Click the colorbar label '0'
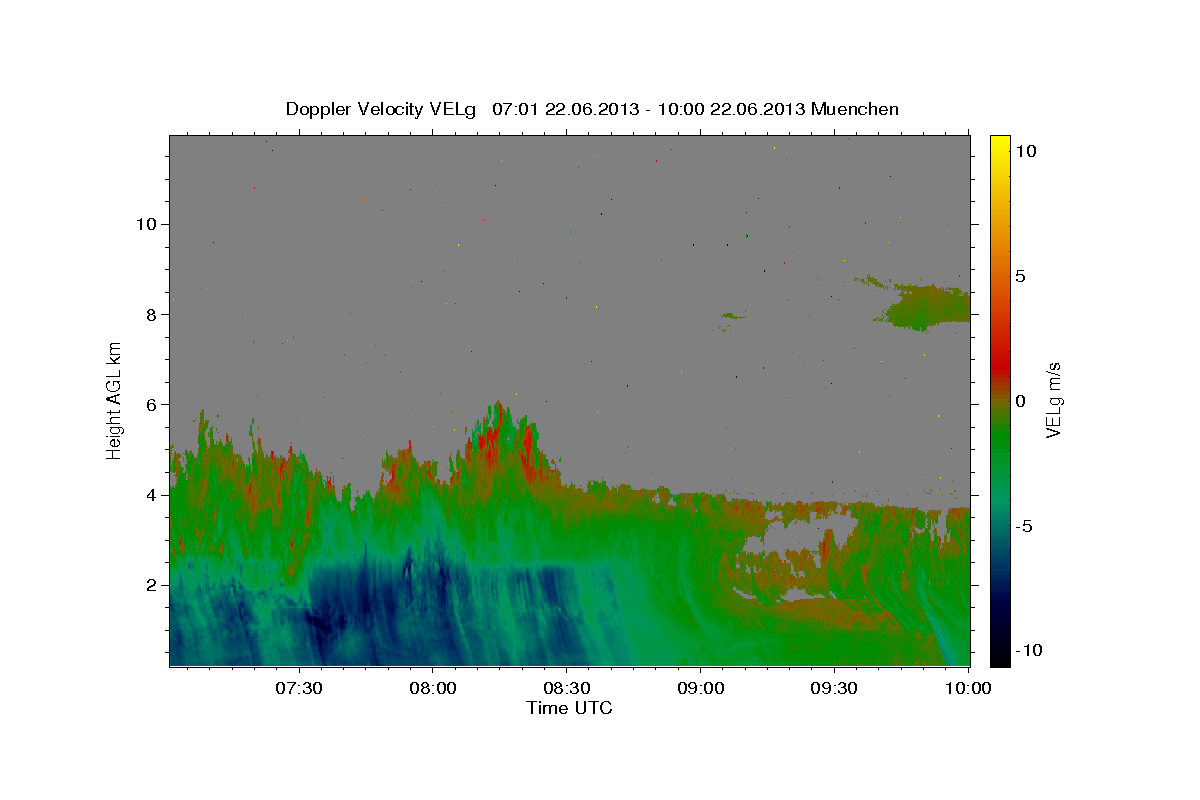 pos(1019,401)
